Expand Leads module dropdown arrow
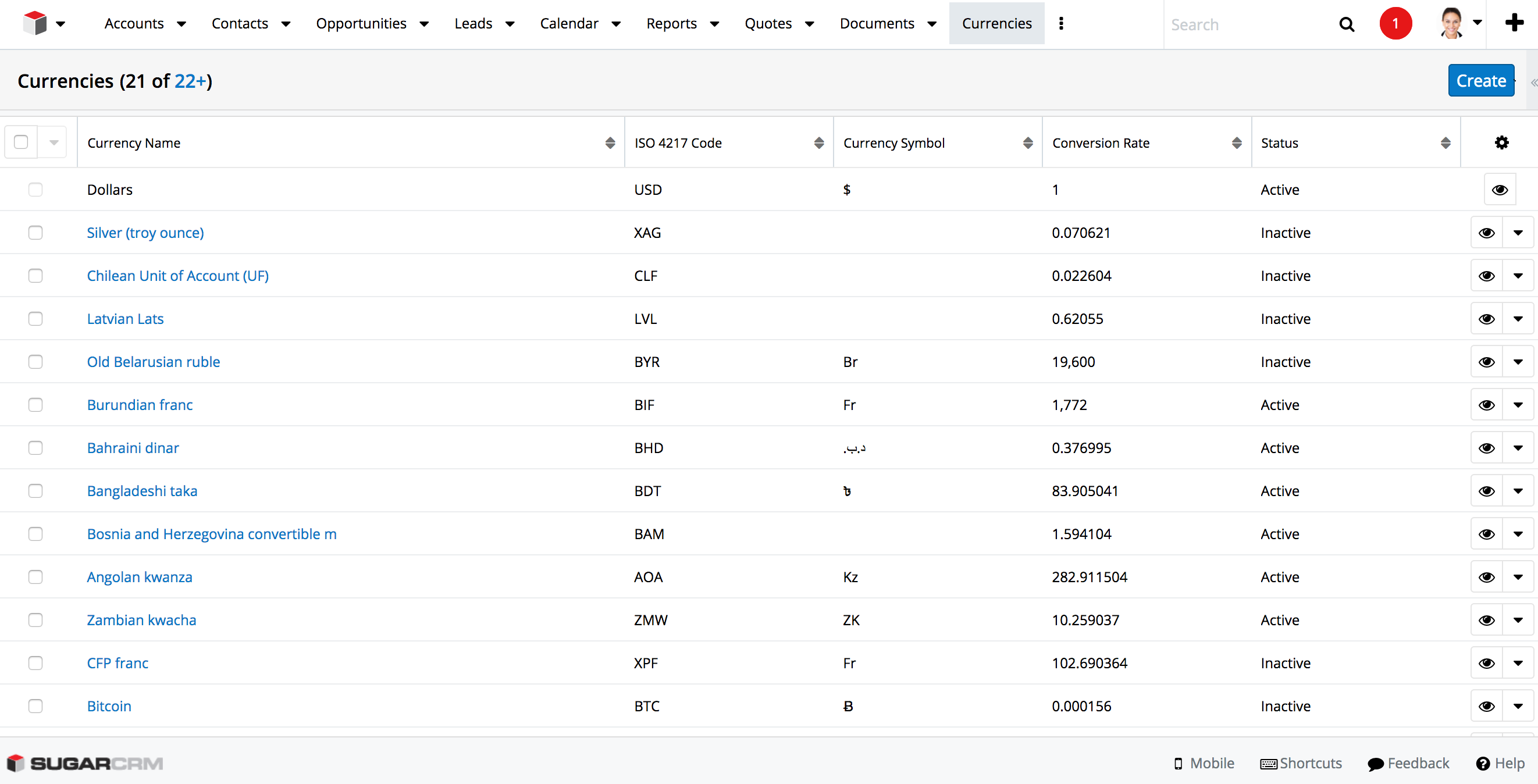The width and height of the screenshot is (1538, 784). point(510,24)
